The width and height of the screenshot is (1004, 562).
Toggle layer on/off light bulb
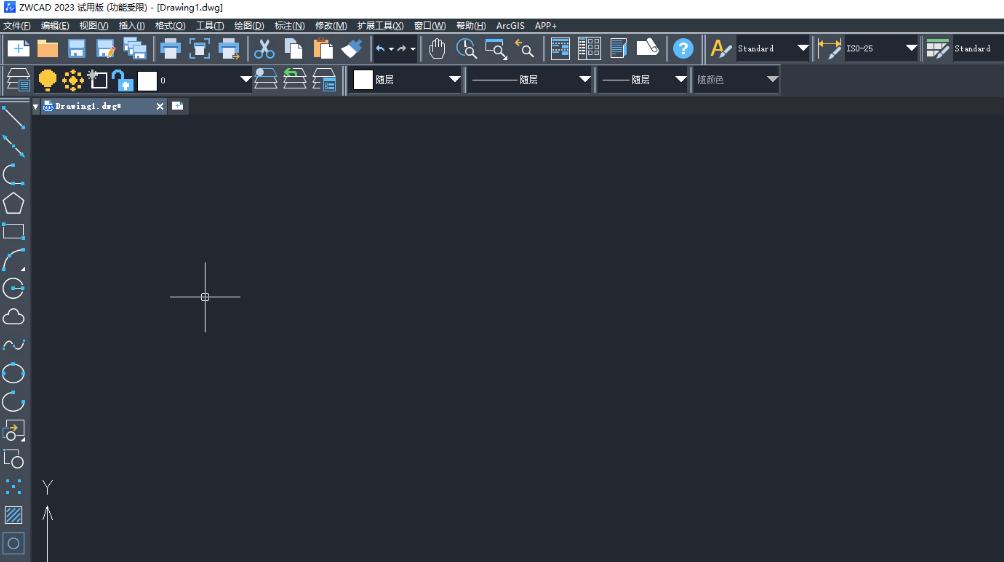click(x=47, y=80)
